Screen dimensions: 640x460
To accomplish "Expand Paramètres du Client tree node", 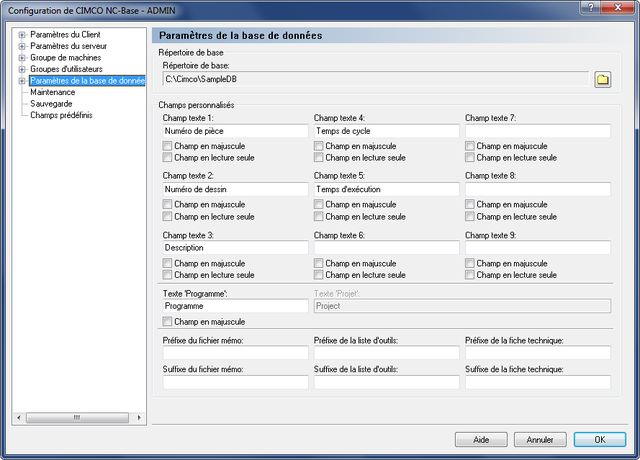I will tap(22, 35).
